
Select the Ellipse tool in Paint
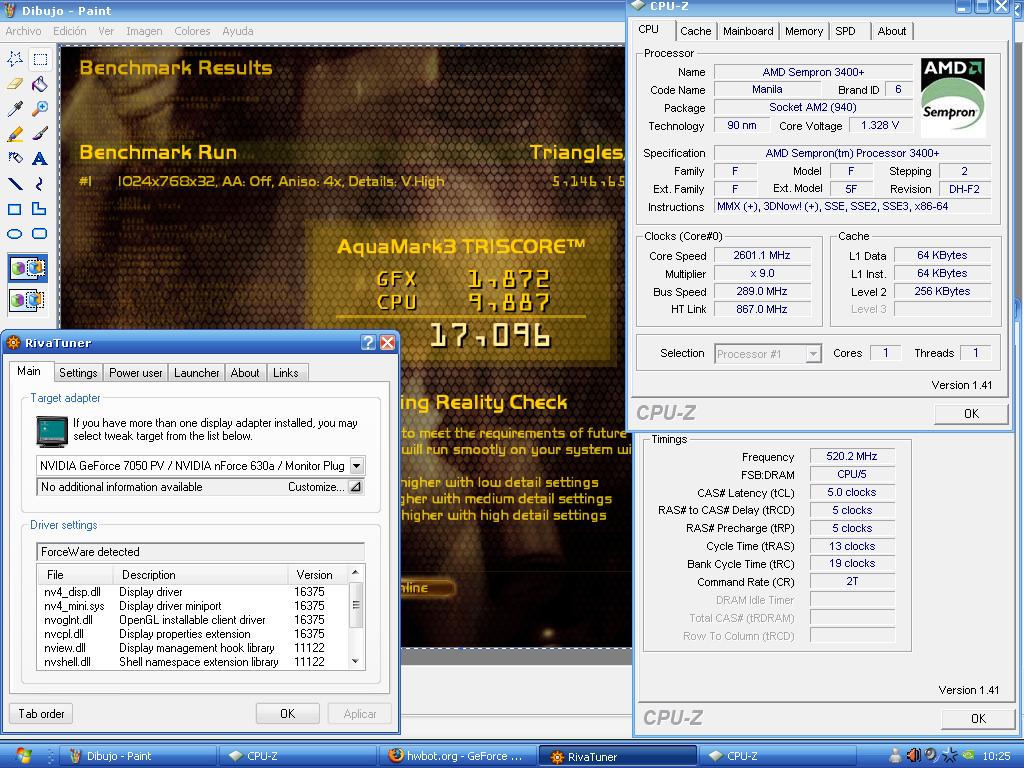pyautogui.click(x=14, y=234)
